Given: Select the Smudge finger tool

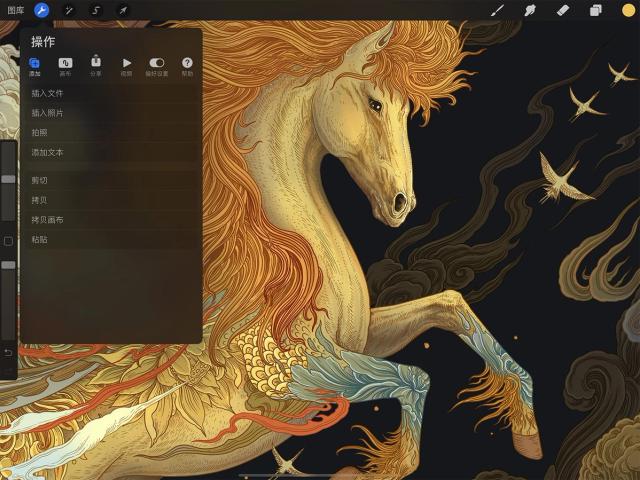Looking at the screenshot, I should (530, 10).
